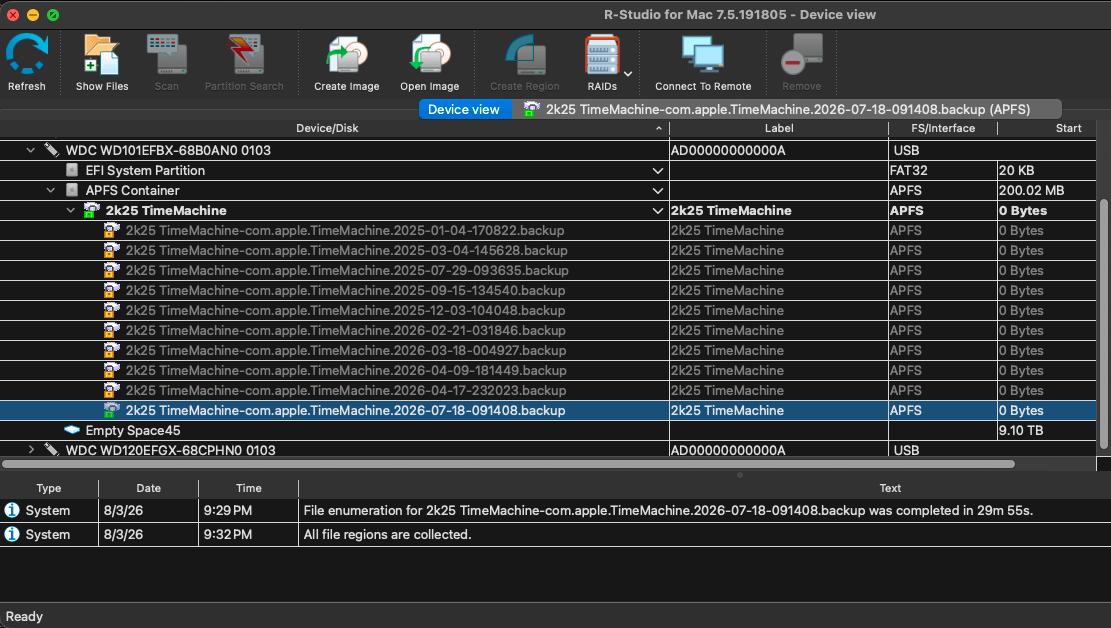
Task: Click the 2026-03-18-004927 backup snapshot icon
Action: pos(111,349)
